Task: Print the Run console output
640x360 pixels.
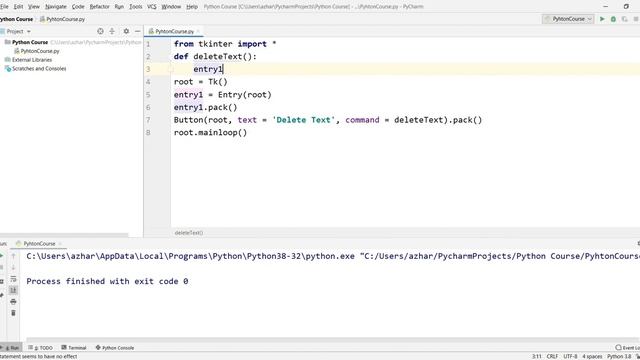Action: (13, 302)
